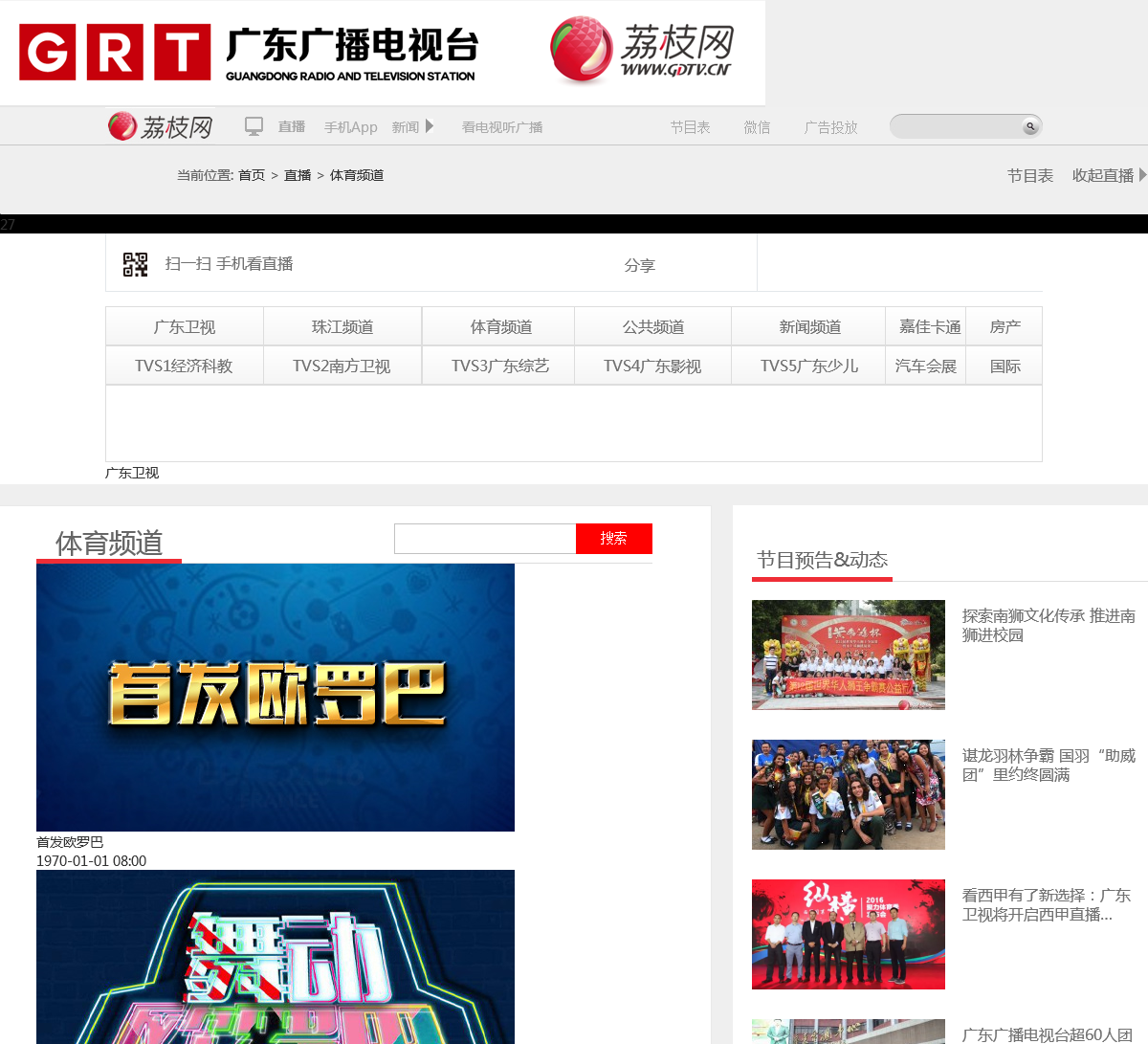This screenshot has width=1148, height=1044.
Task: Go to 直播 in breadcrumb
Action: (x=298, y=175)
